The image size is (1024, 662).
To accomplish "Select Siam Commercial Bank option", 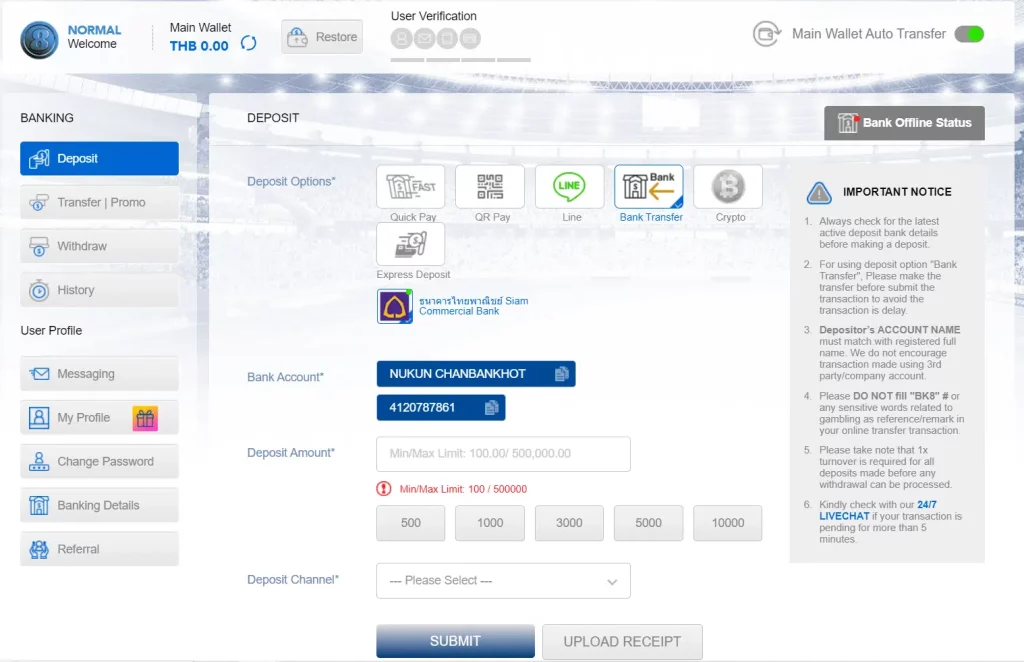I will (x=395, y=306).
